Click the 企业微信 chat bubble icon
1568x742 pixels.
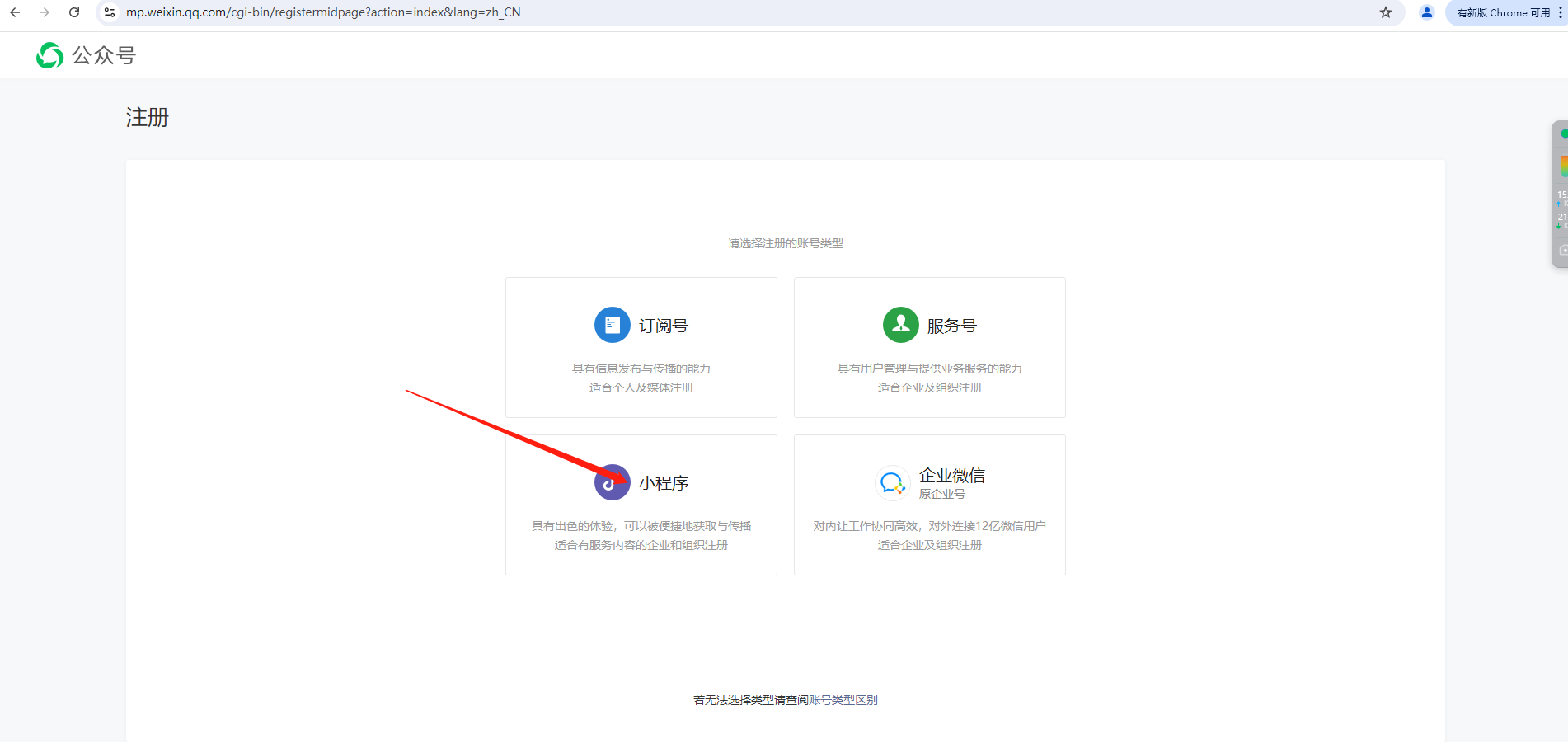pyautogui.click(x=892, y=483)
